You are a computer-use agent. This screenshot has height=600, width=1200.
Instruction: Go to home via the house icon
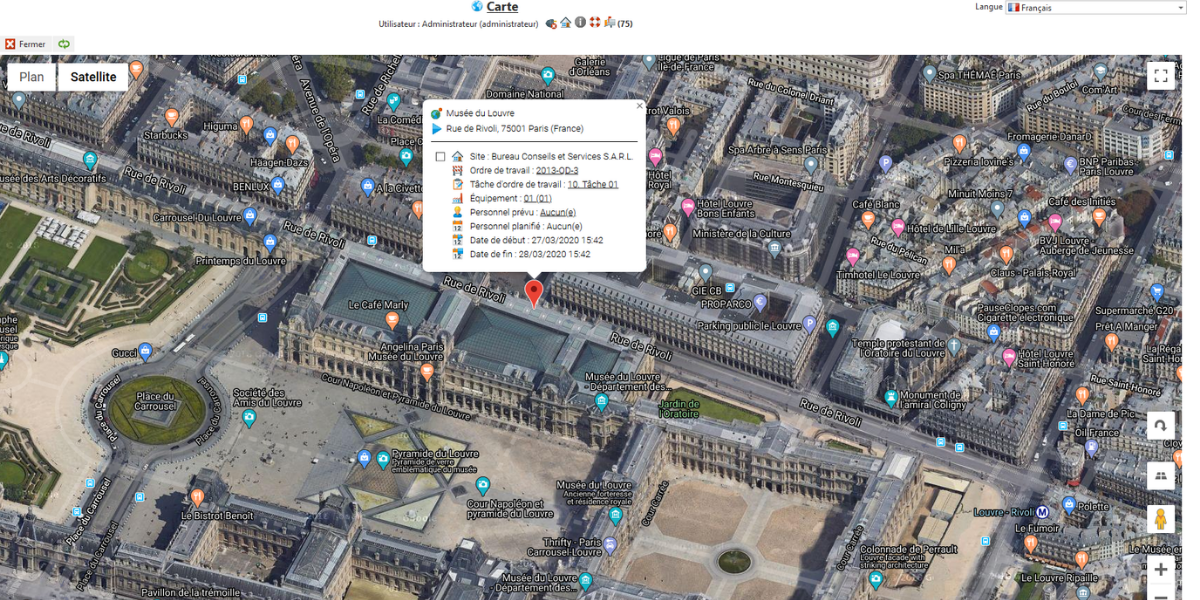pyautogui.click(x=565, y=22)
